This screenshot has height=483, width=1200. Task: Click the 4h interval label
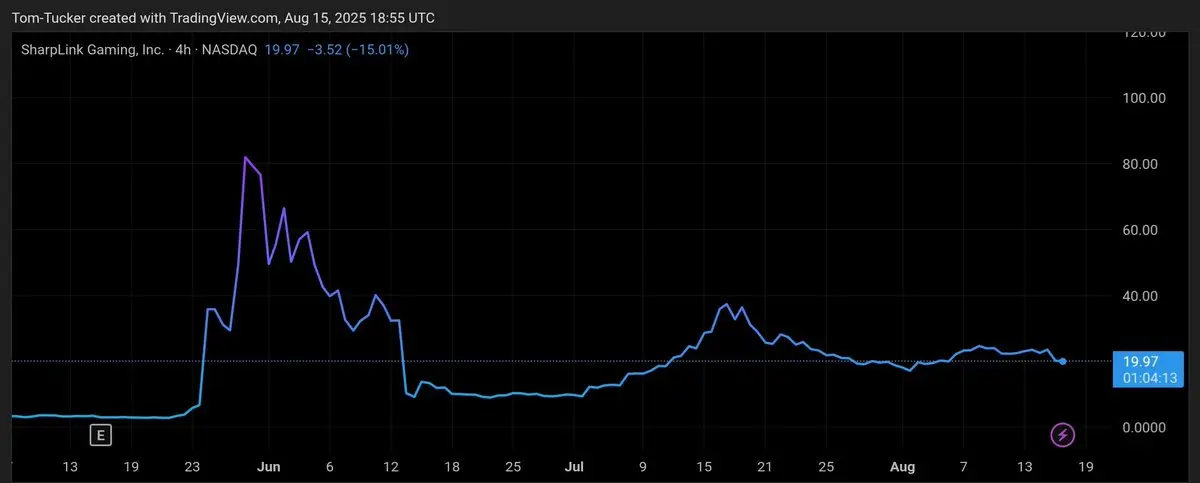(184, 49)
